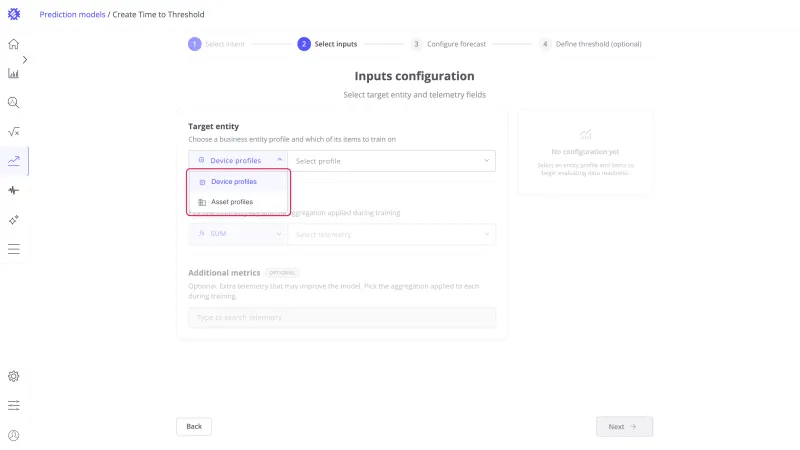
Task: Open the Select profile dropdown
Action: [391, 161]
